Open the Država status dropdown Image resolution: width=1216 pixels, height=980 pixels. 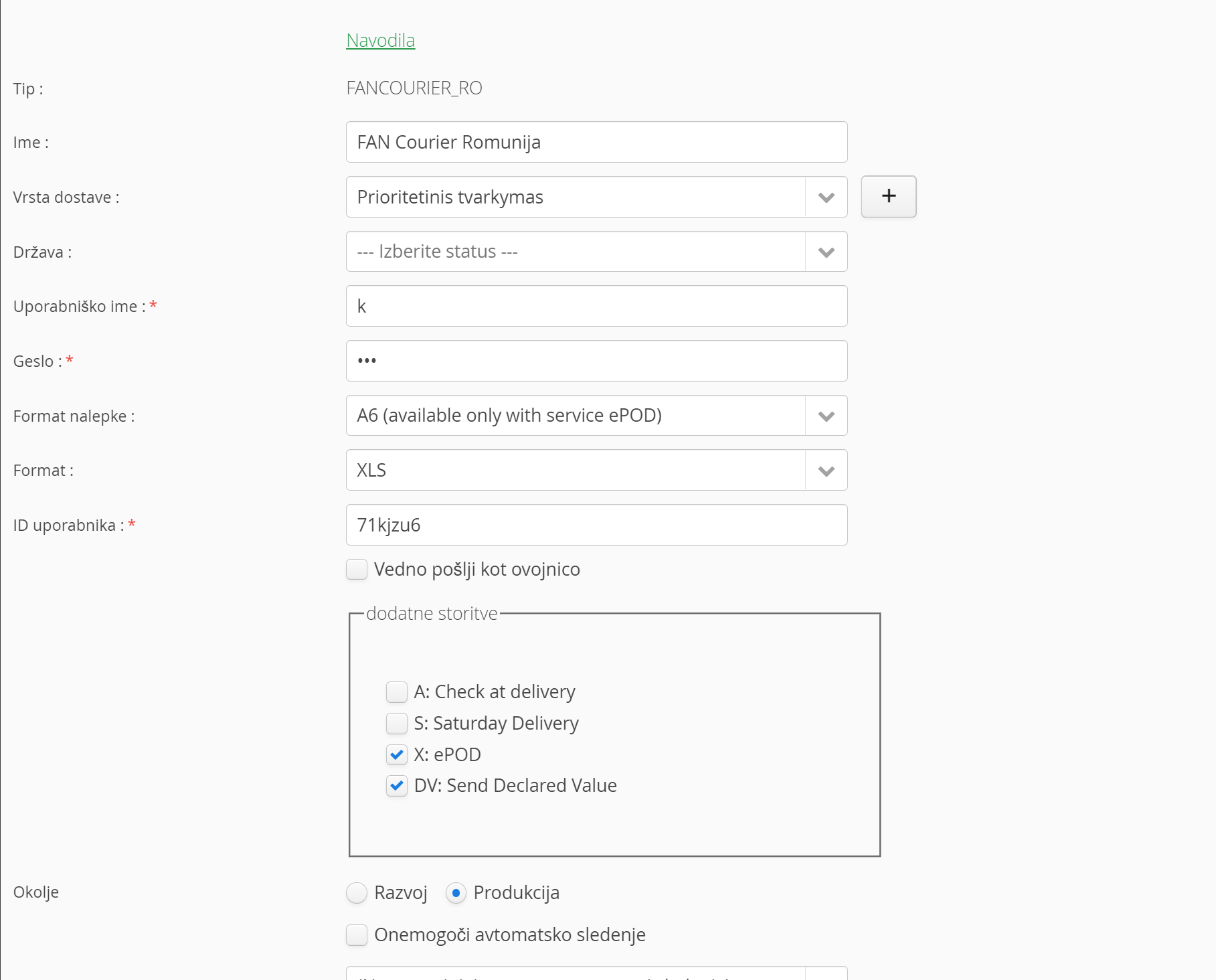[596, 252]
